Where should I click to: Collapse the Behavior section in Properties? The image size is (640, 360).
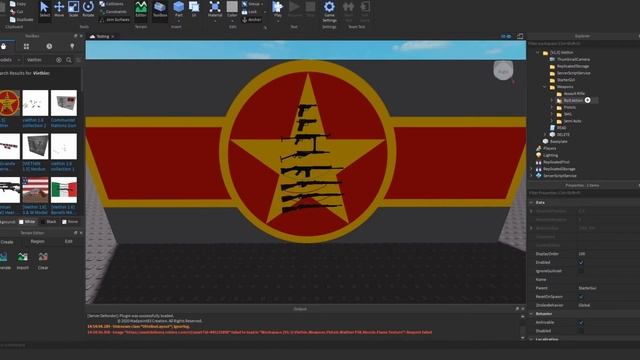pos(531,314)
